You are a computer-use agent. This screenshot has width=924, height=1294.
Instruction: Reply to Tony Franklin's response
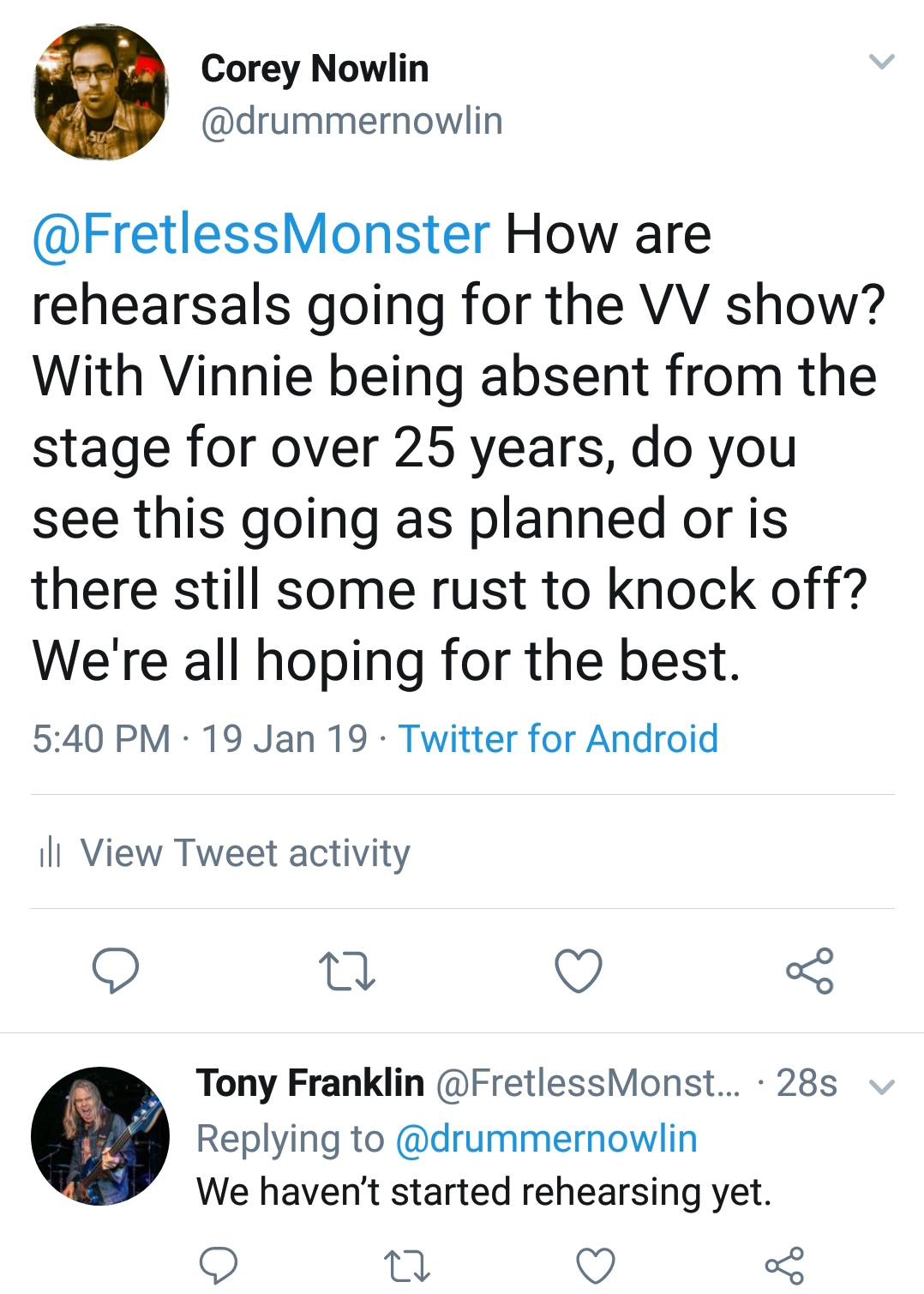coord(218,1266)
